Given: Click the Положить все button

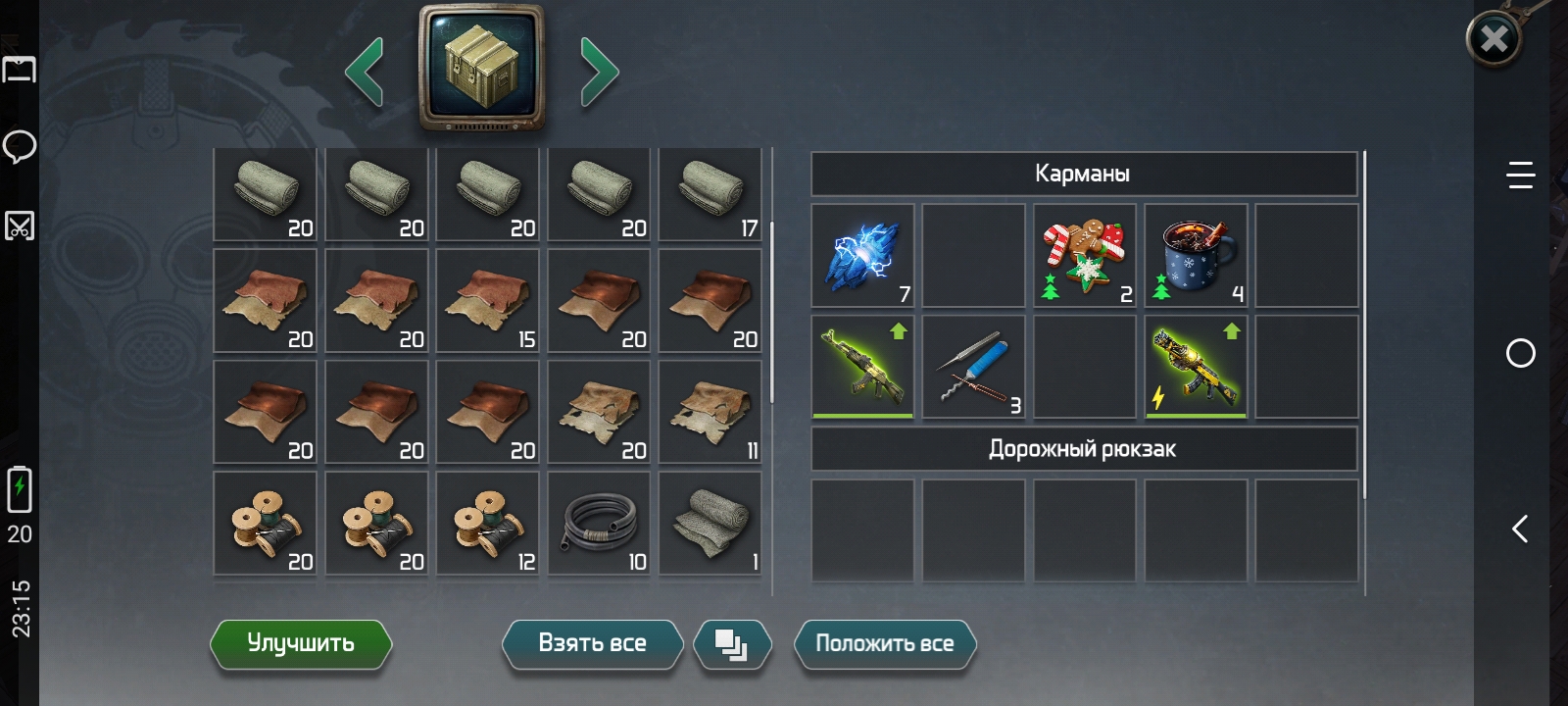Looking at the screenshot, I should [885, 644].
